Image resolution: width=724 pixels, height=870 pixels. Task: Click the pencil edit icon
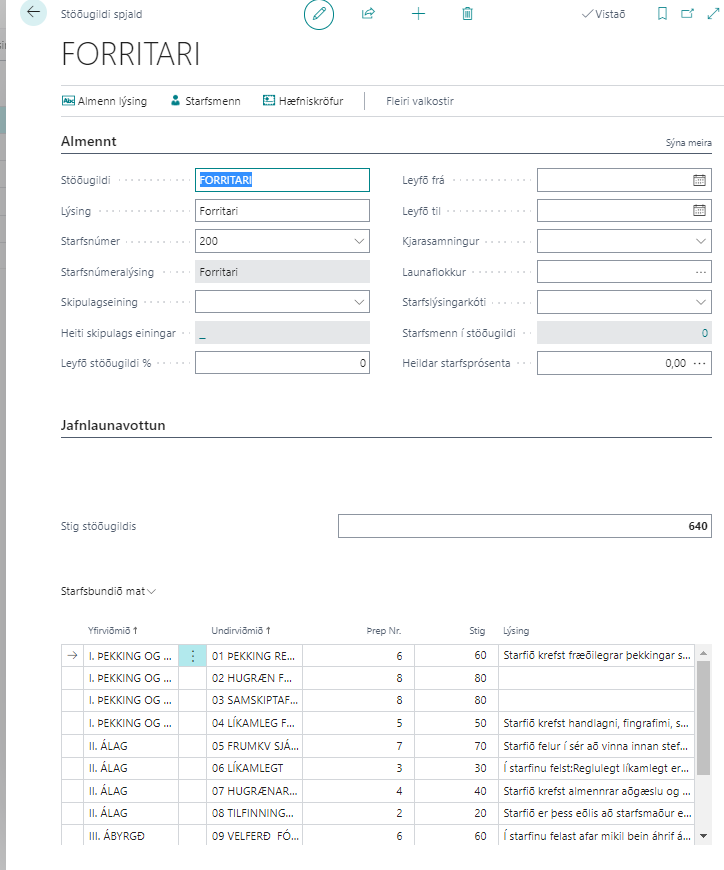tap(319, 14)
